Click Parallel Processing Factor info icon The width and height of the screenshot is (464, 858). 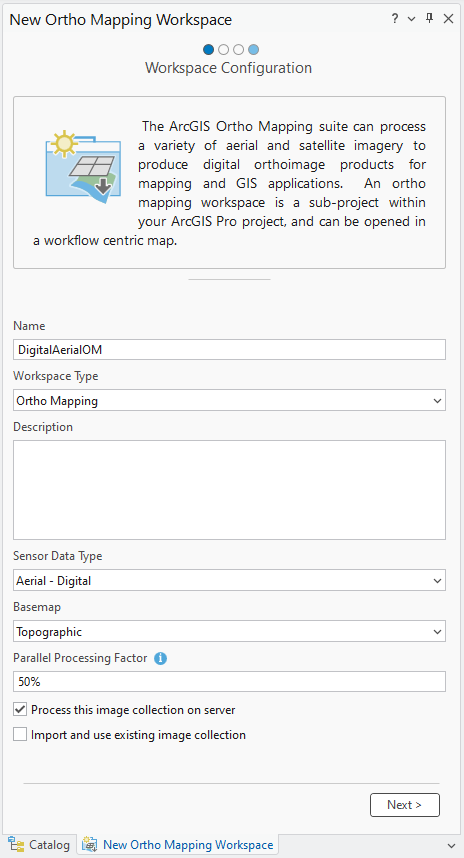[x=160, y=658]
